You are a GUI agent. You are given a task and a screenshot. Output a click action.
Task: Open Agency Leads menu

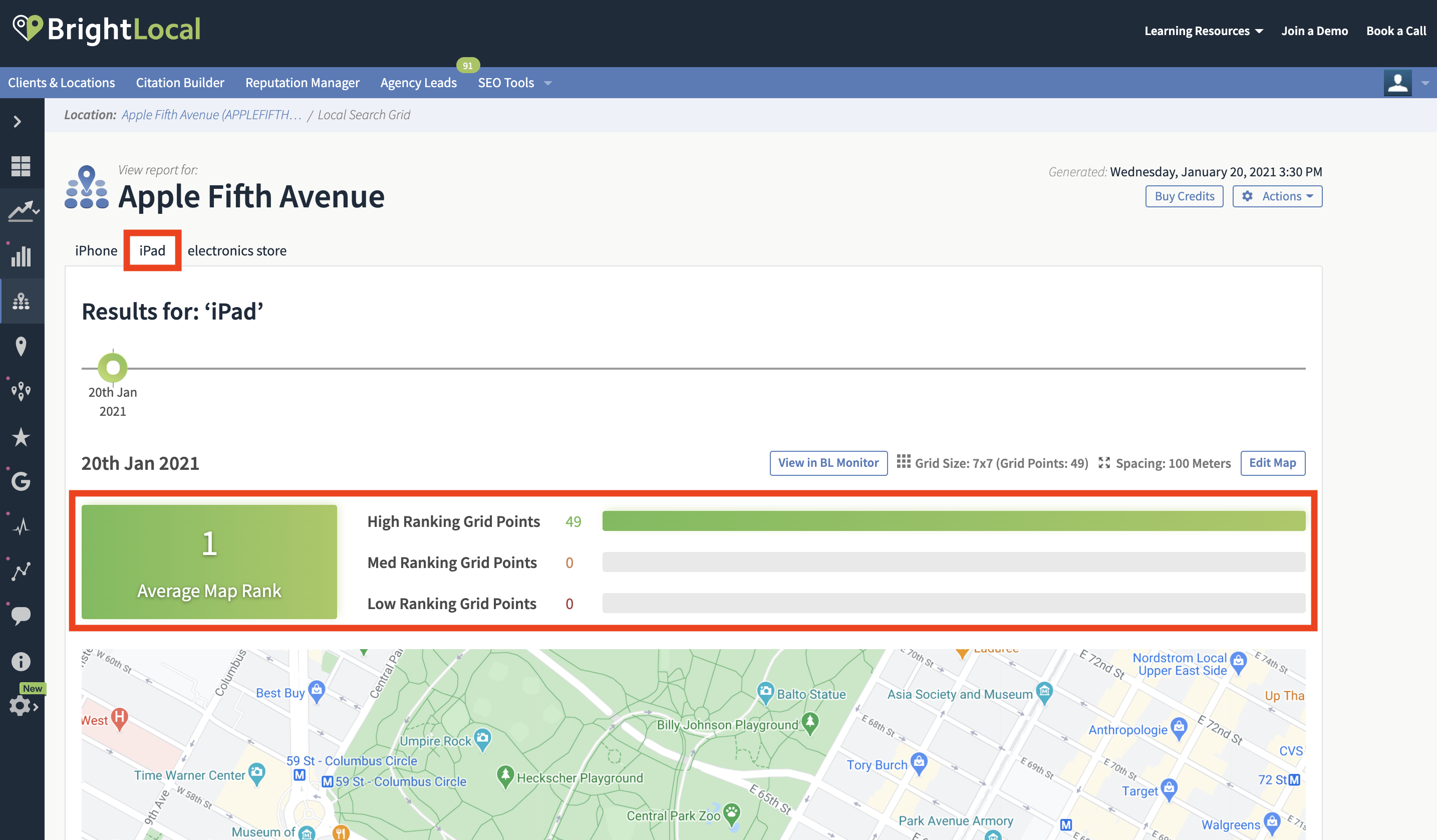point(419,83)
